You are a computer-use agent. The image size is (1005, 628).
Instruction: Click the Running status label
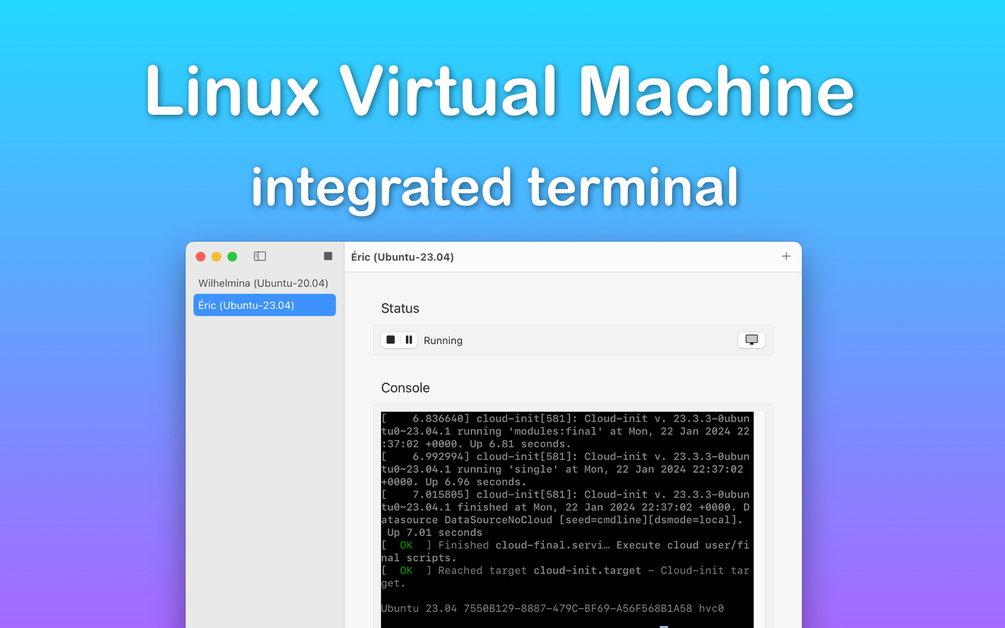443,340
